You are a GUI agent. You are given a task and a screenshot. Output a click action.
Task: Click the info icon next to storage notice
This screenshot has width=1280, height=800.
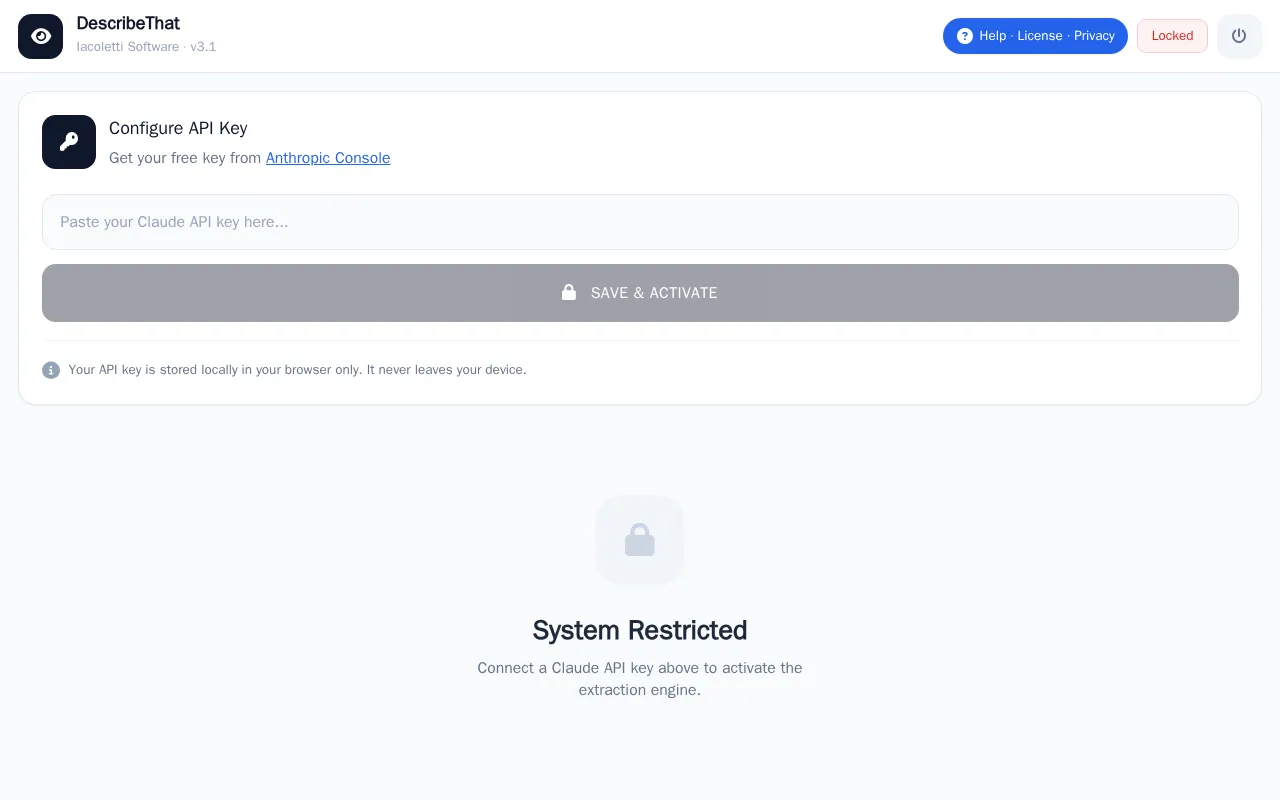pyautogui.click(x=51, y=370)
